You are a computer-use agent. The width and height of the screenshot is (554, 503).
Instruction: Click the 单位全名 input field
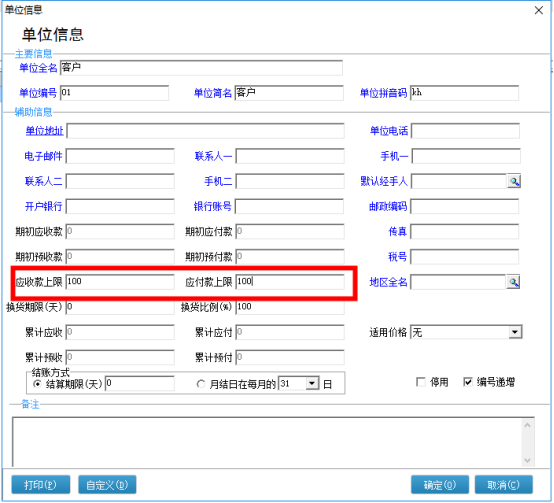(x=201, y=67)
